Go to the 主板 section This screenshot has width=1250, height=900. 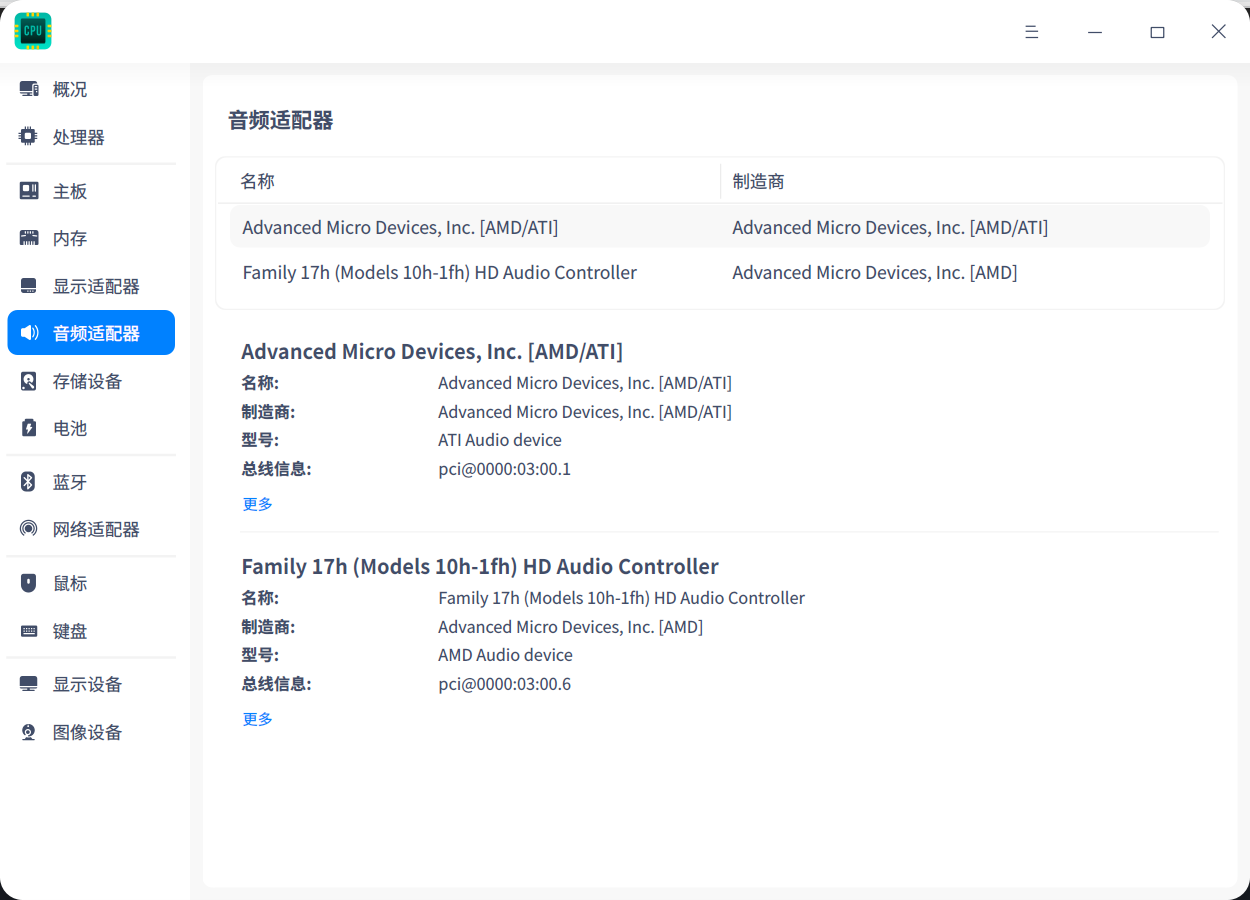[x=91, y=191]
